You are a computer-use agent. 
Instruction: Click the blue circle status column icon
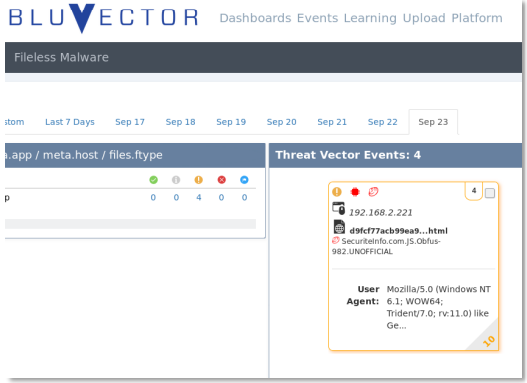click(x=244, y=180)
